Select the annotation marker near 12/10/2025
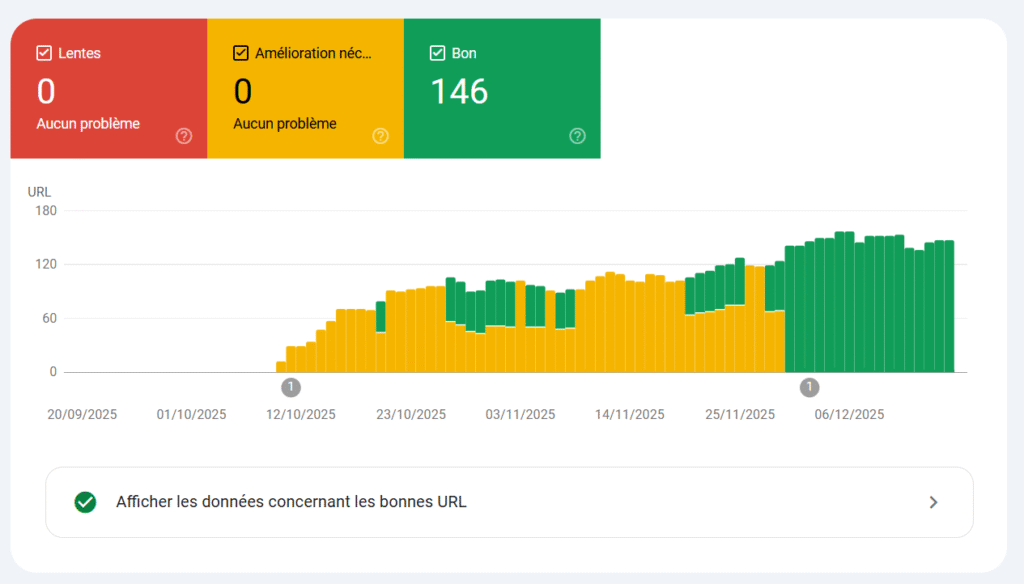Image resolution: width=1024 pixels, height=584 pixels. (289, 387)
